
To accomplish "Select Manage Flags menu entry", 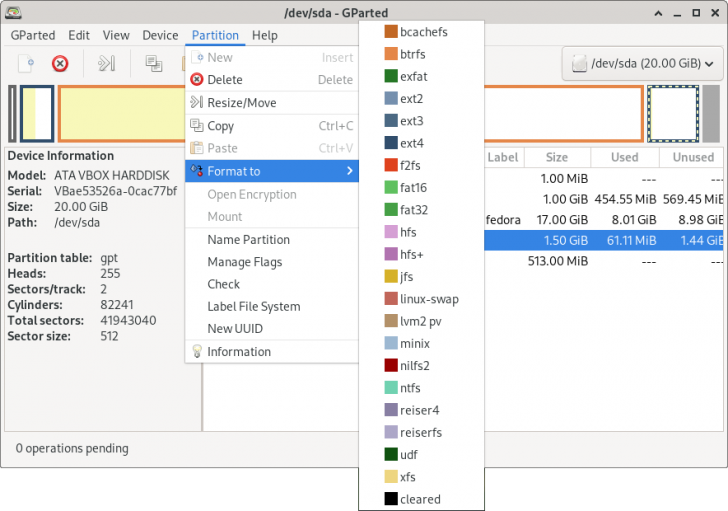I will (272, 262).
